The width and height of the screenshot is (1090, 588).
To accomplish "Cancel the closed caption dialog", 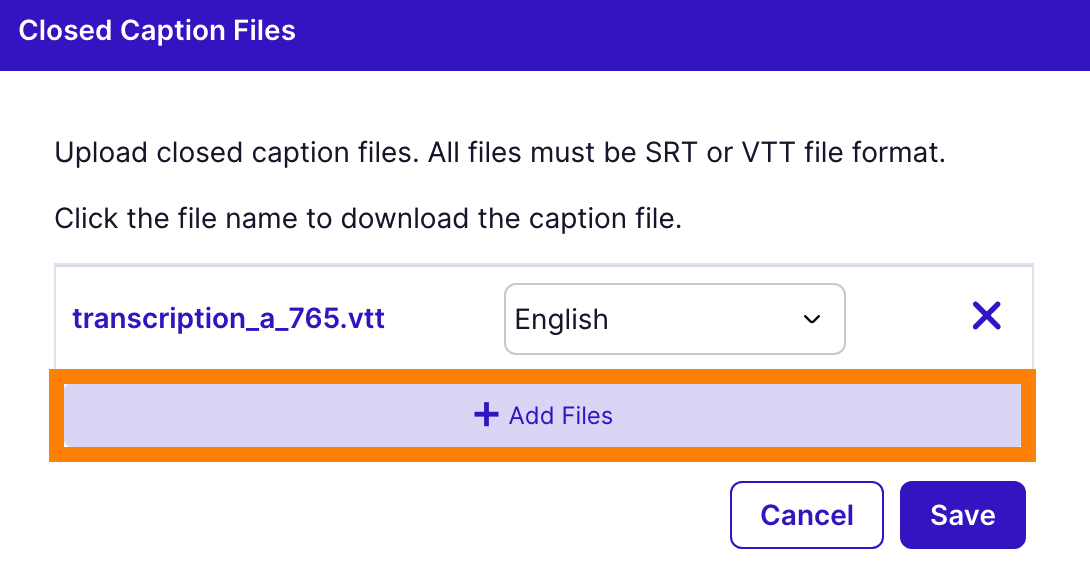I will coord(806,514).
